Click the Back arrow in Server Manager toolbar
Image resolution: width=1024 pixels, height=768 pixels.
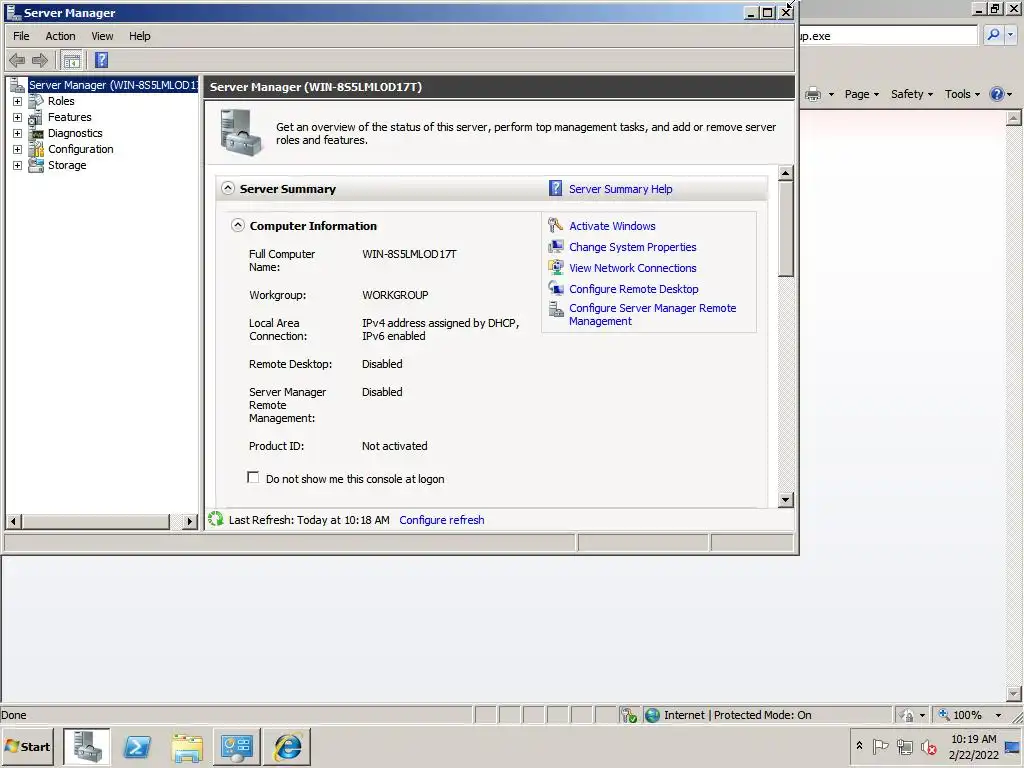click(x=17, y=61)
